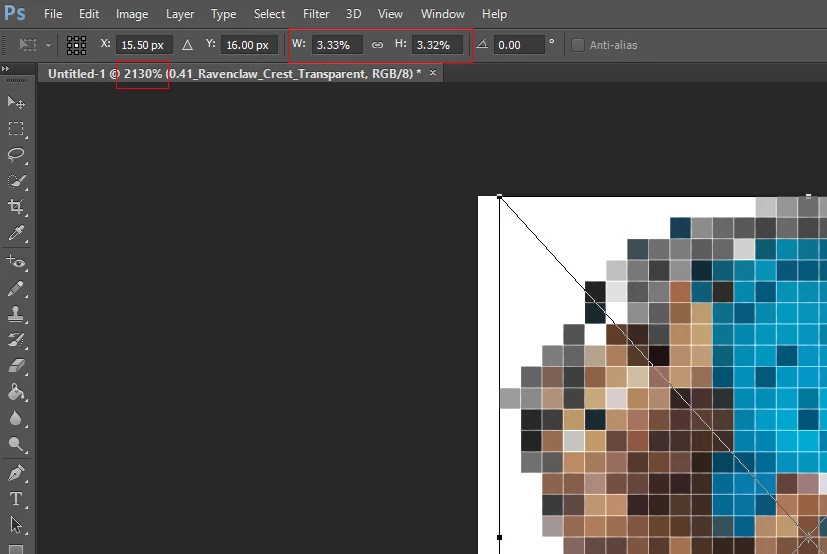Select the Move tool
The width and height of the screenshot is (827, 554).
(x=16, y=102)
